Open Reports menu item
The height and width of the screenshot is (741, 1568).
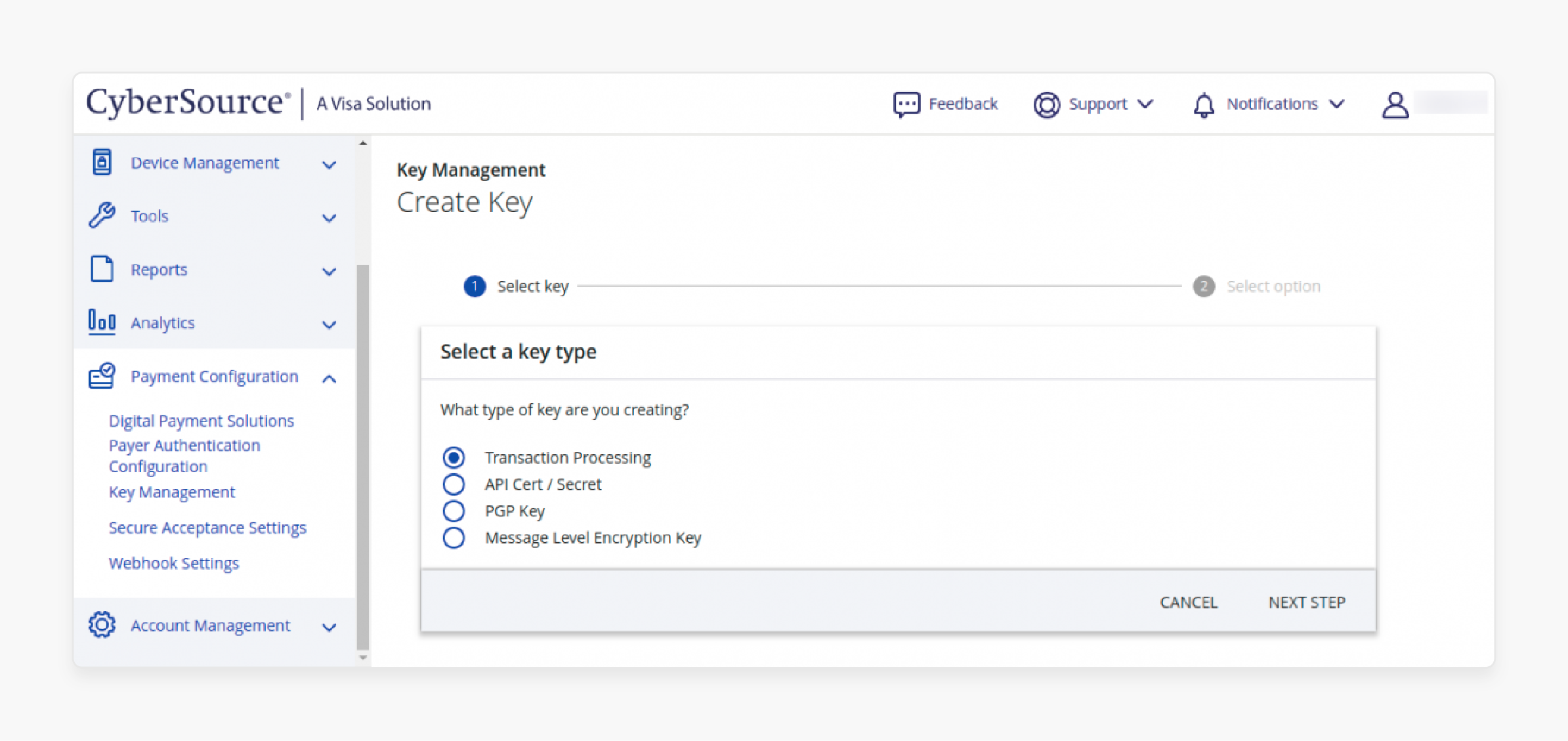click(215, 270)
